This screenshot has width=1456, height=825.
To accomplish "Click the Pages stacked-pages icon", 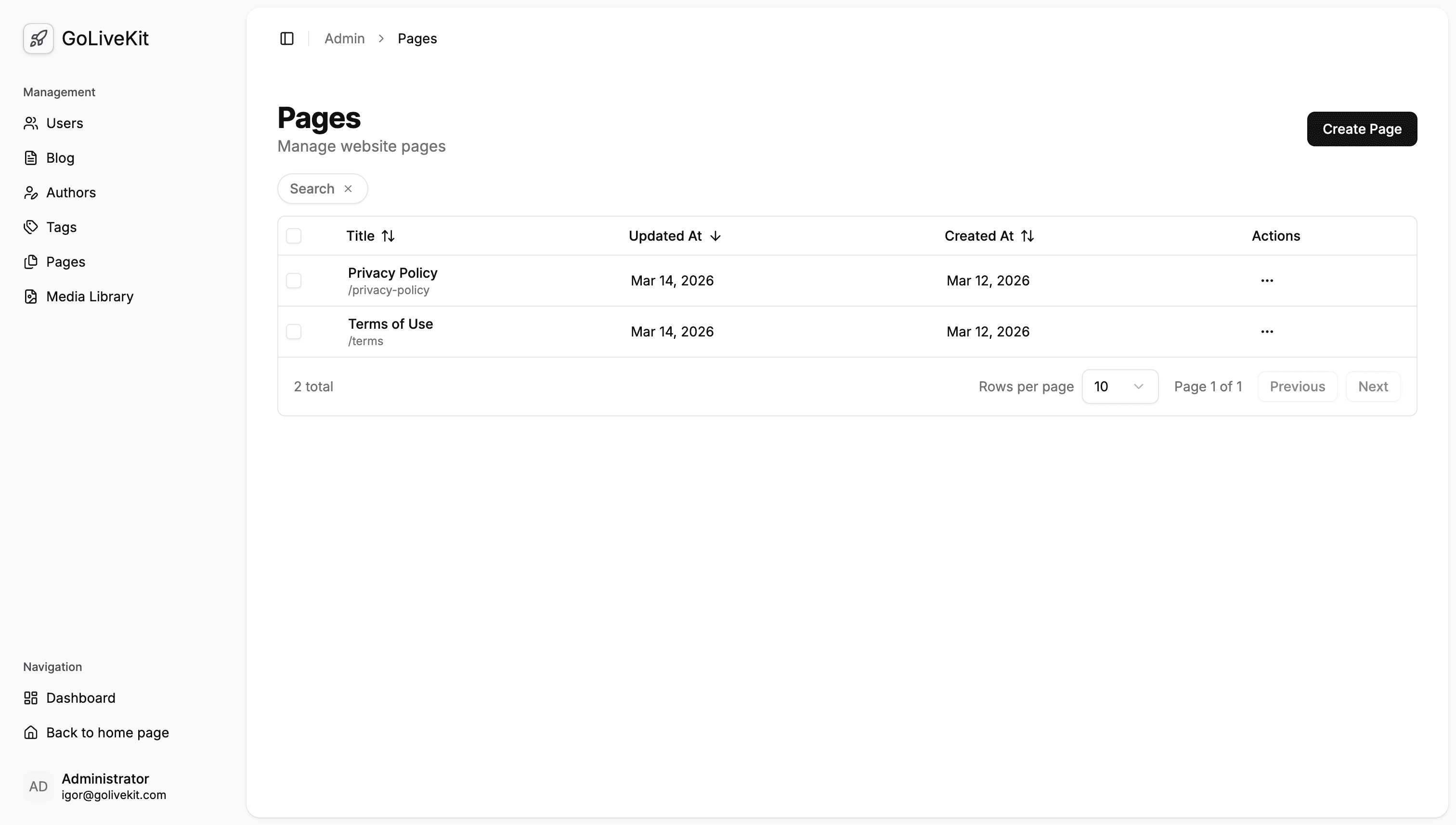I will click(x=31, y=261).
